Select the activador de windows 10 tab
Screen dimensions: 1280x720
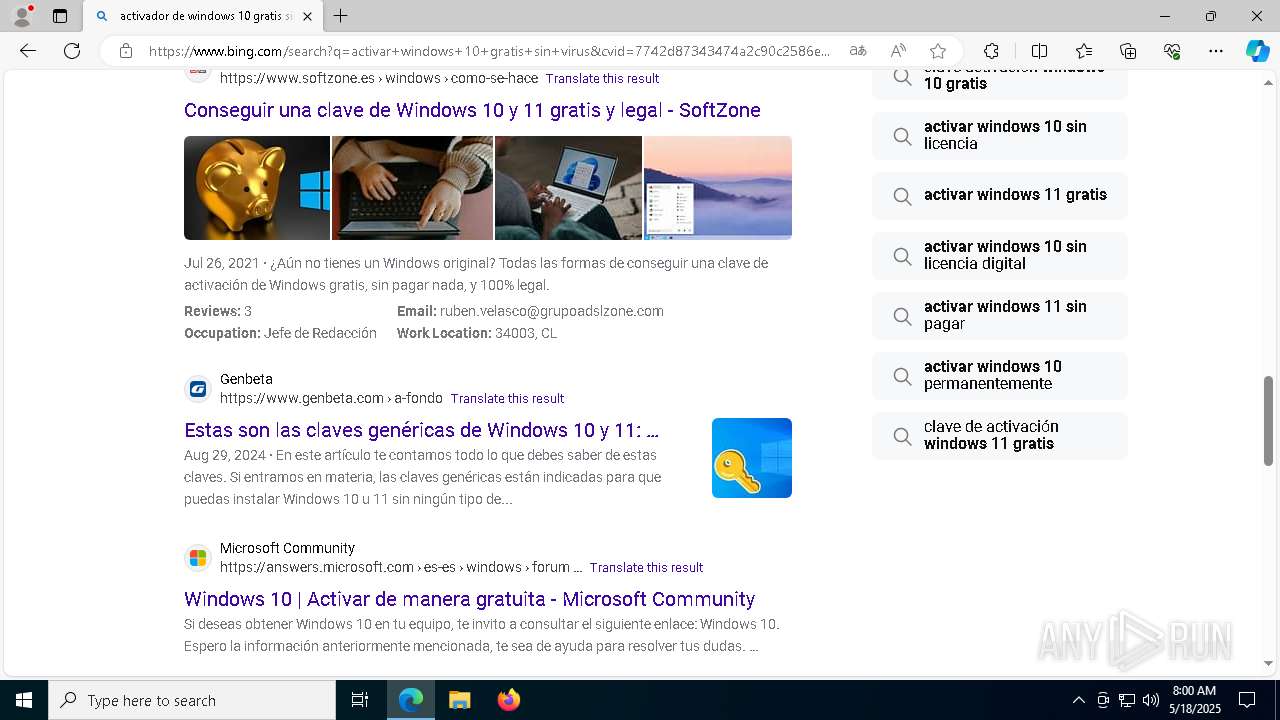pyautogui.click(x=202, y=16)
